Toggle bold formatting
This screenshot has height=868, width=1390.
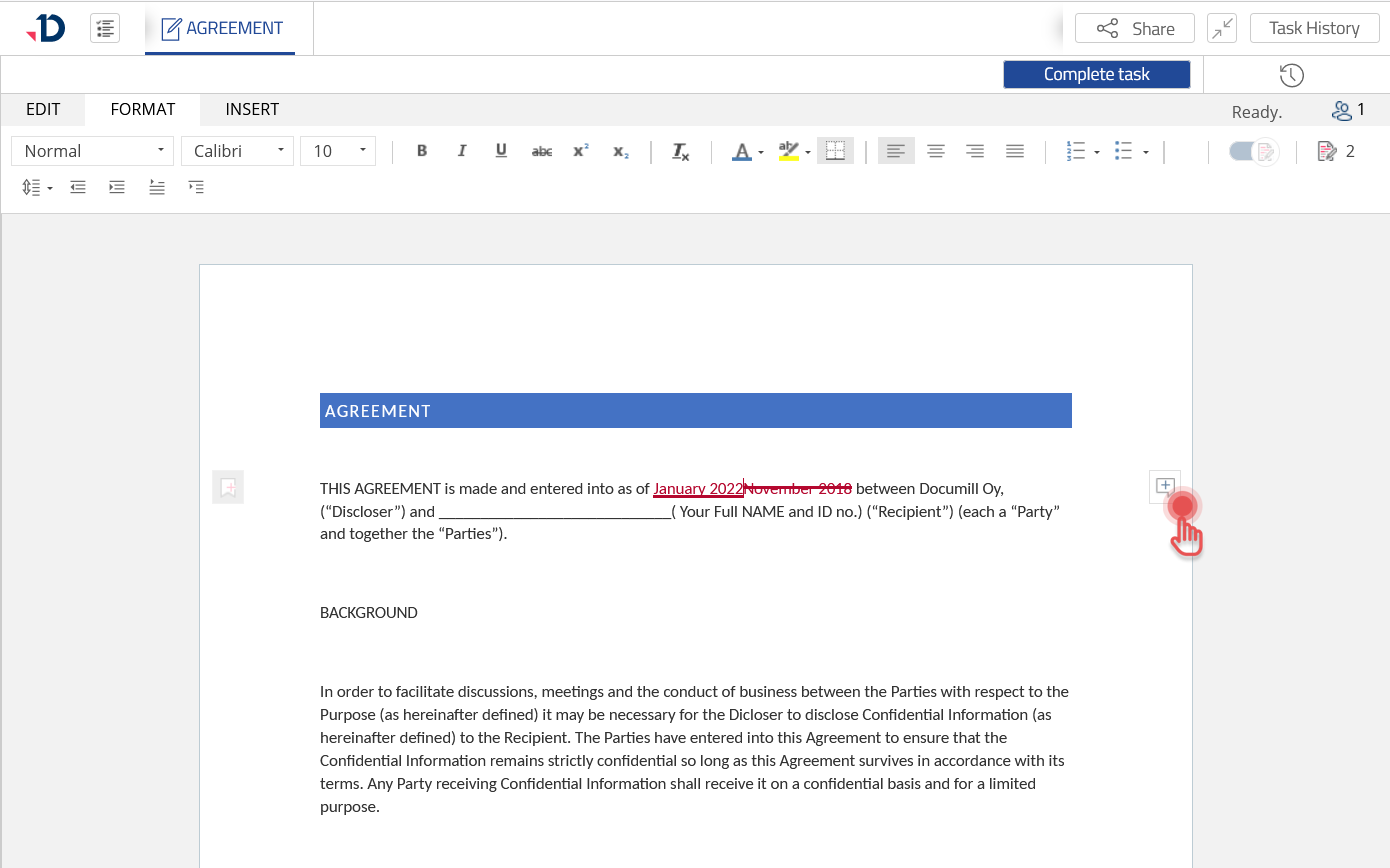click(x=422, y=151)
